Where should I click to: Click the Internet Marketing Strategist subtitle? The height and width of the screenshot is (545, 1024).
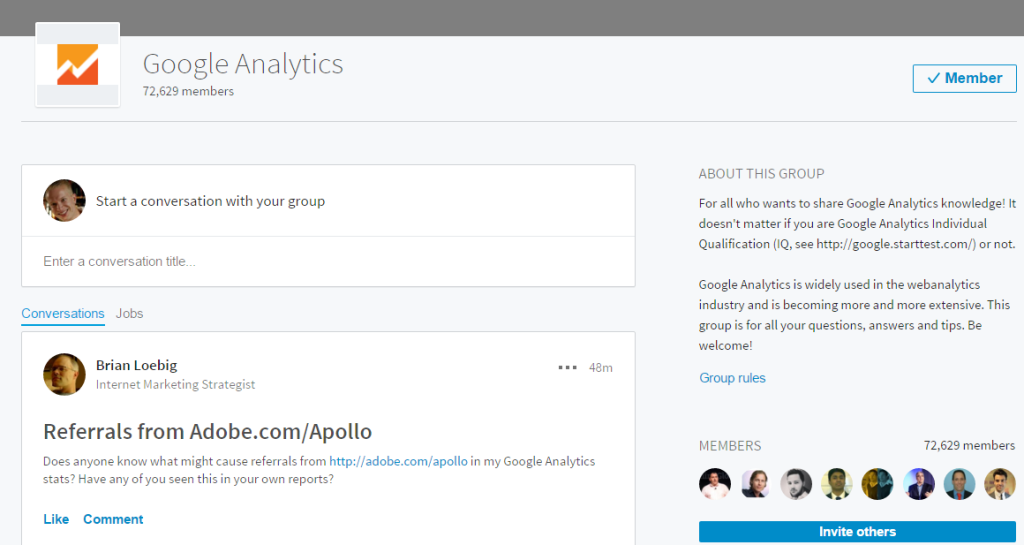pyautogui.click(x=176, y=384)
